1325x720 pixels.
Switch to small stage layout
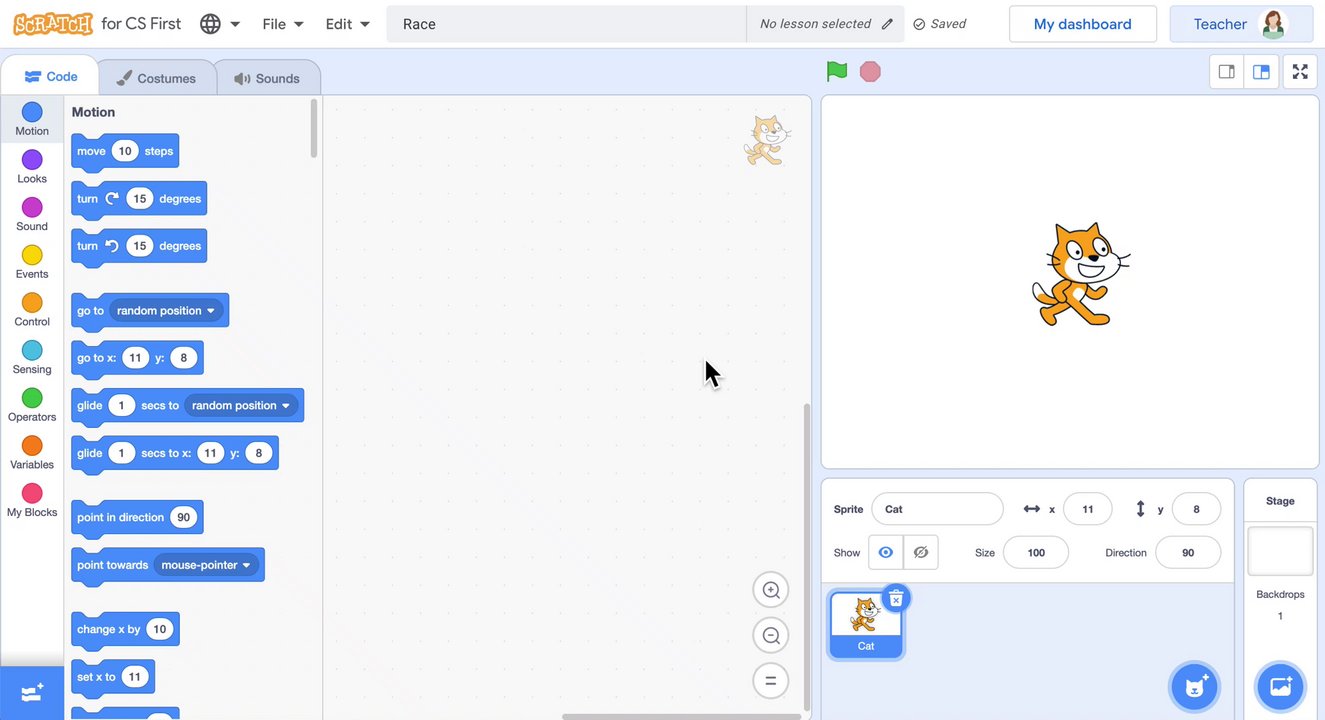tap(1227, 72)
